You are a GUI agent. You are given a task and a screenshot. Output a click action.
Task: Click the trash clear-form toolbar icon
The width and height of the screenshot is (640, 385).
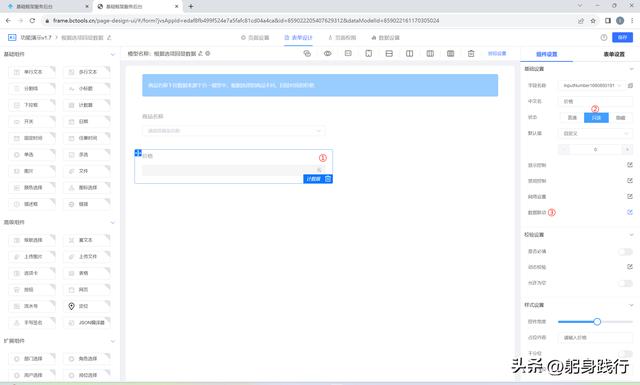[x=471, y=53]
